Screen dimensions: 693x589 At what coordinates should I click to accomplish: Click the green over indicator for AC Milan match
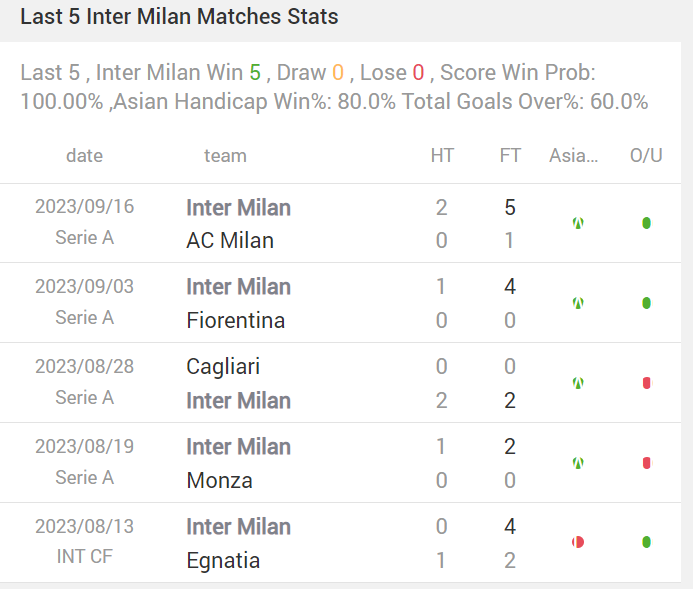646,223
